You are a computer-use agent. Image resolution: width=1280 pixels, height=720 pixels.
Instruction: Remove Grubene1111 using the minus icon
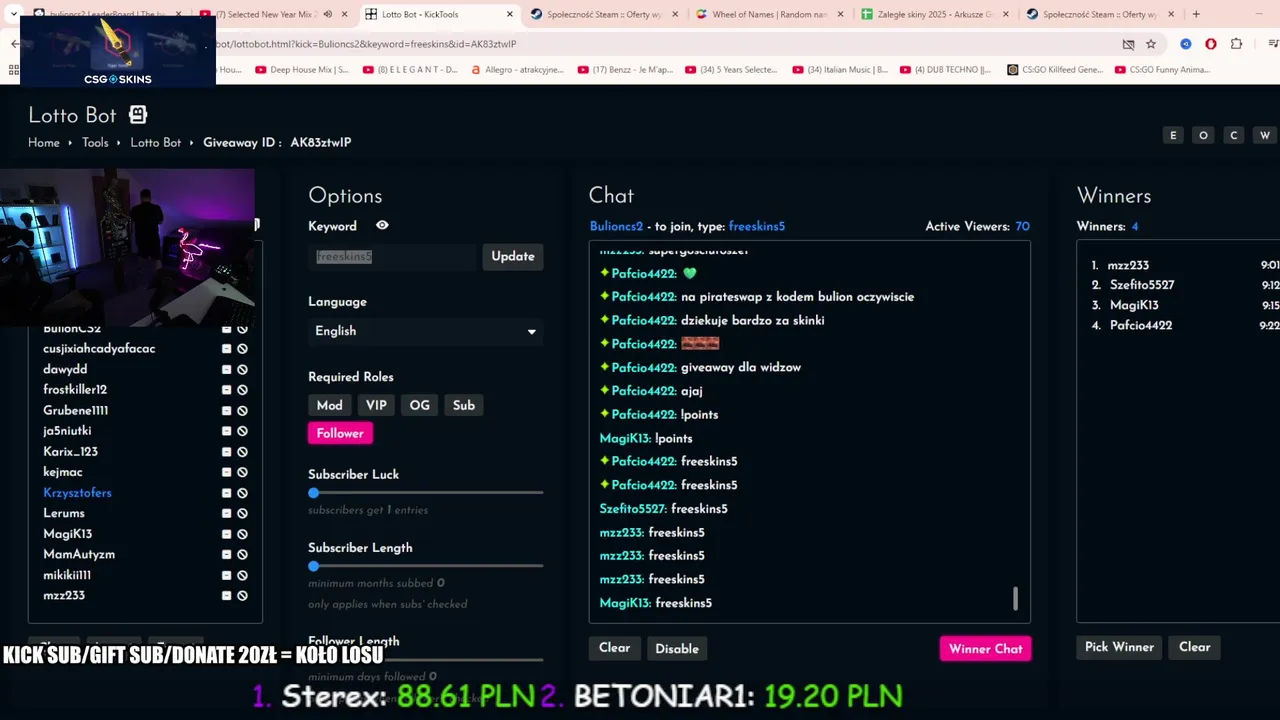227,411
